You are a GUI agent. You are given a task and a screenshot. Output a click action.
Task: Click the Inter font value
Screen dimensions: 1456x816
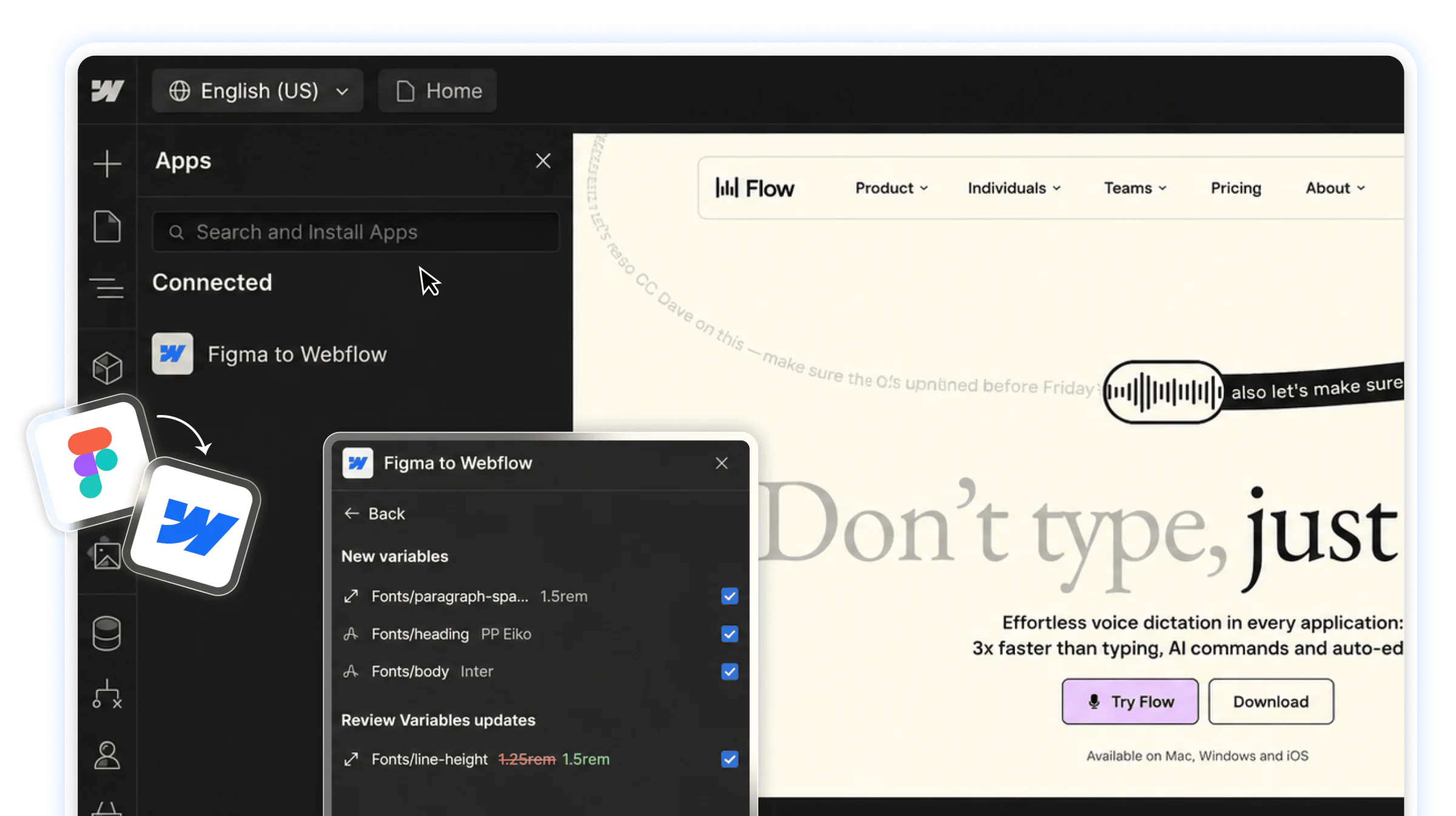click(477, 672)
